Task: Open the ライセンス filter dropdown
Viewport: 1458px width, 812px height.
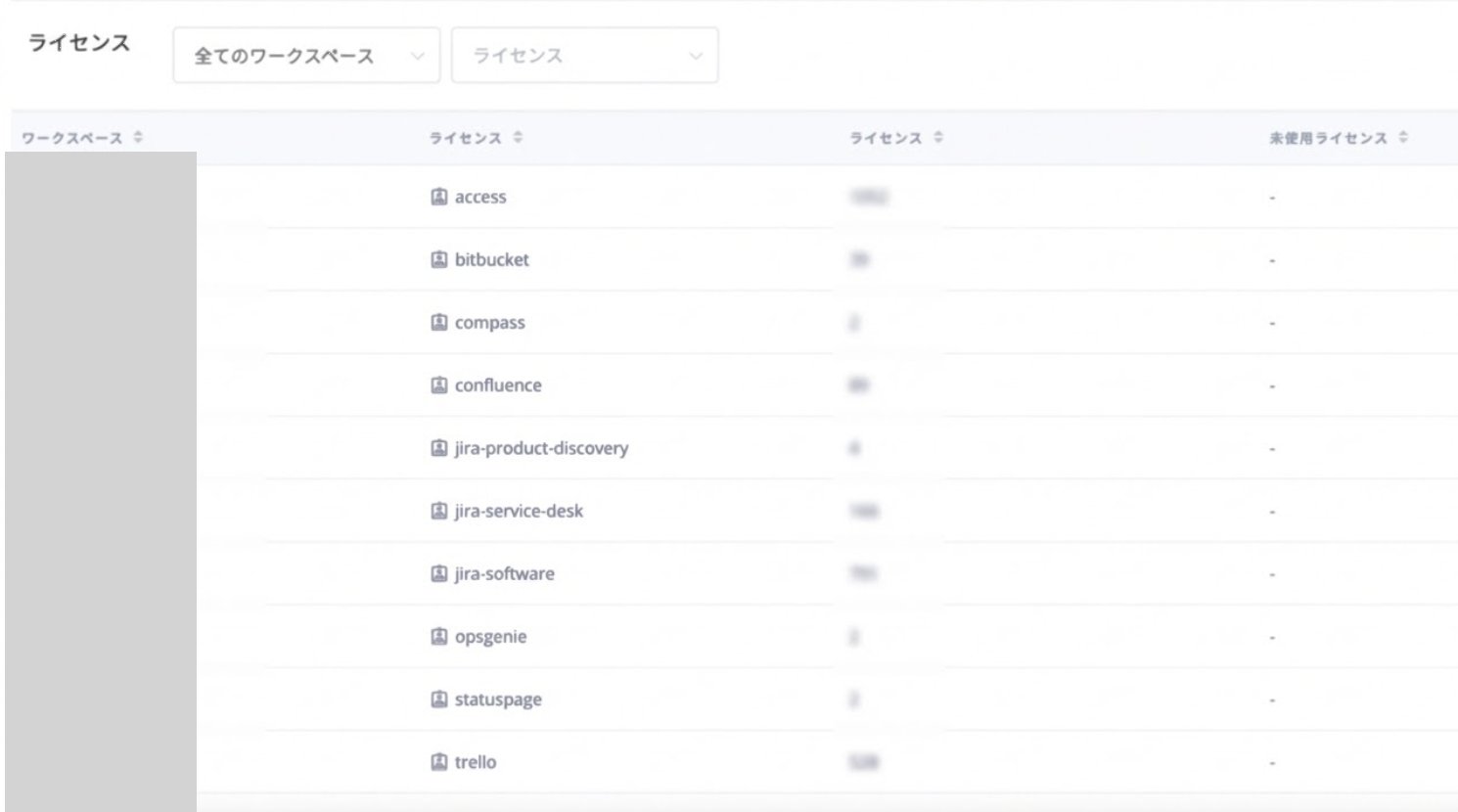Action: 584,56
